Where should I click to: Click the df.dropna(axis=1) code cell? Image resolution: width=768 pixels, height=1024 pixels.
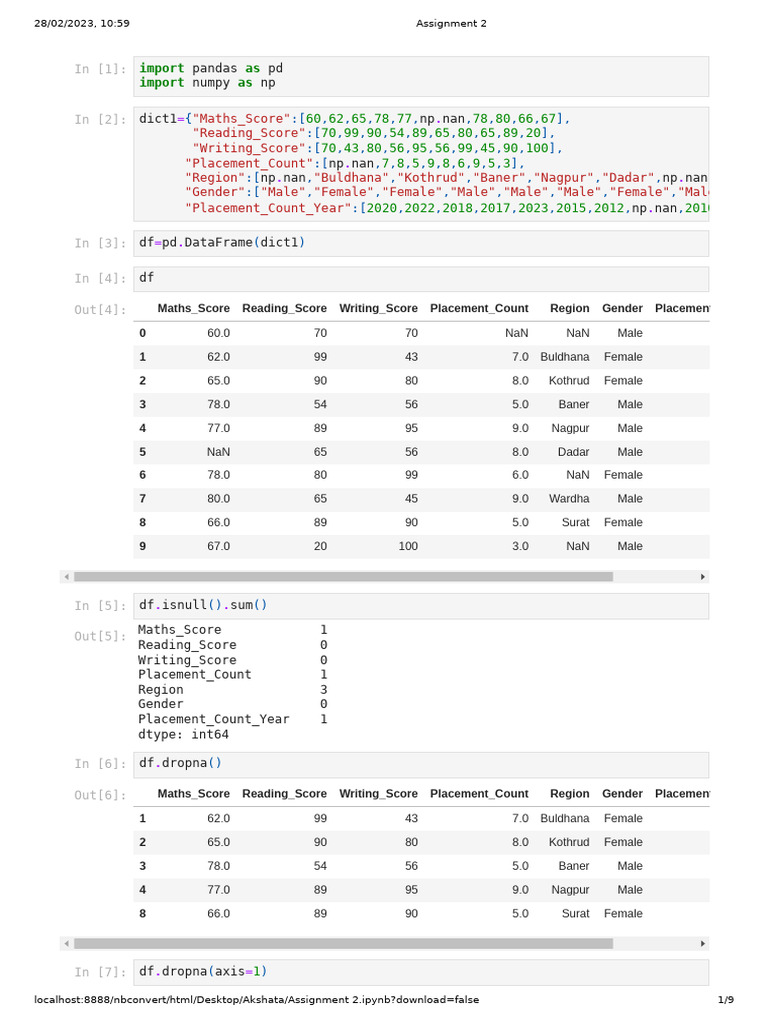(x=421, y=972)
